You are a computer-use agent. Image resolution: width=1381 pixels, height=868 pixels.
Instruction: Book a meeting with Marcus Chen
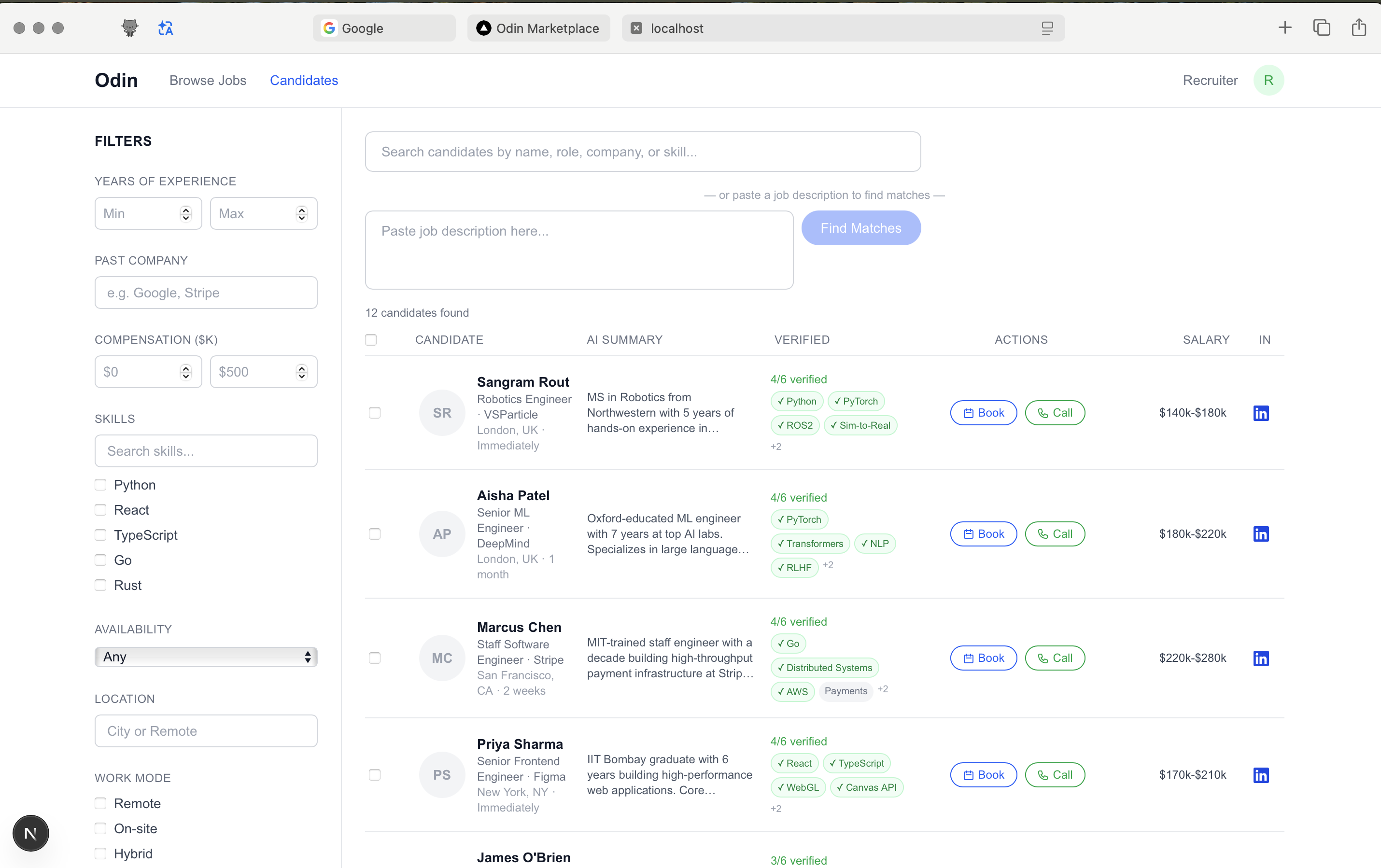tap(984, 658)
